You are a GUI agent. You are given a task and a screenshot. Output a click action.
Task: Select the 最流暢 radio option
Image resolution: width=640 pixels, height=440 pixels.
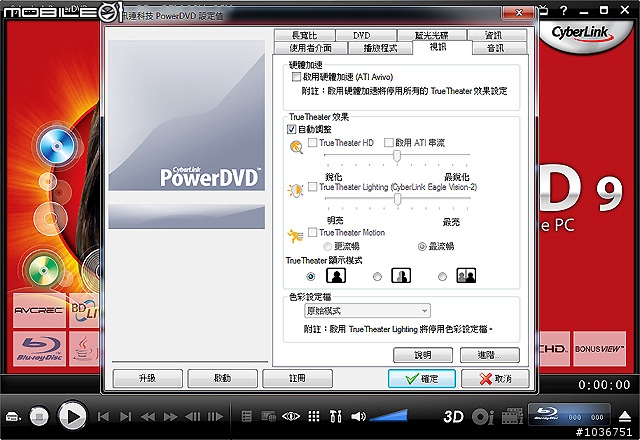422,247
